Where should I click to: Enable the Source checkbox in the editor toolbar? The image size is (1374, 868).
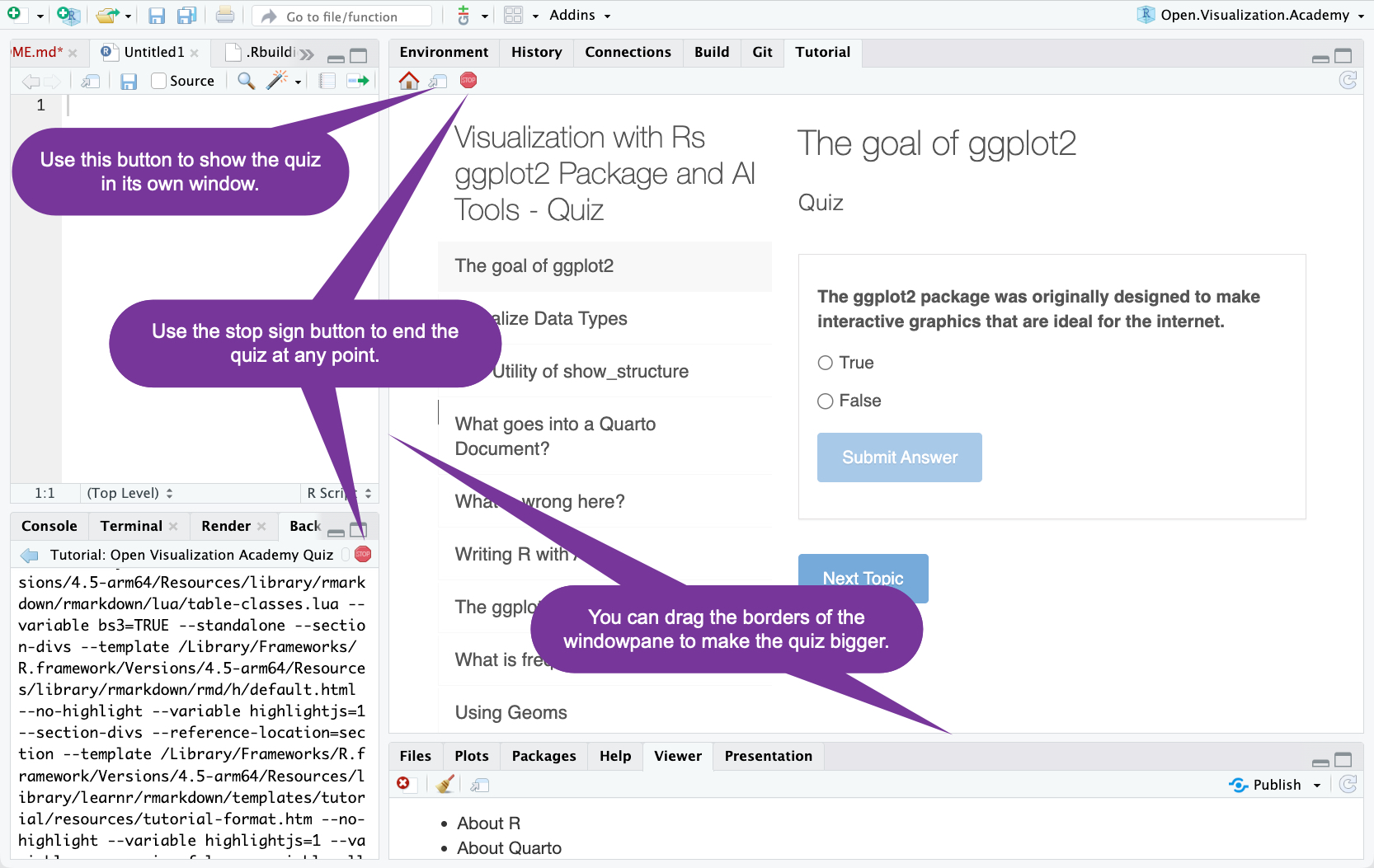tap(158, 80)
